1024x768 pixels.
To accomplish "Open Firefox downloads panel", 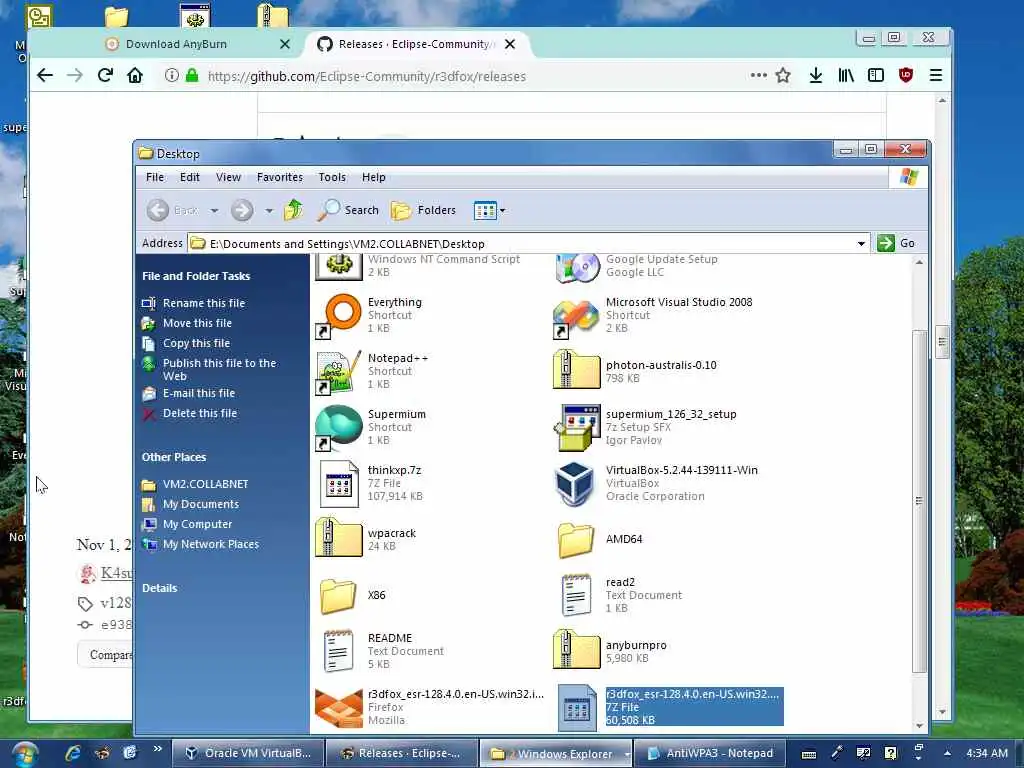I will pos(816,76).
